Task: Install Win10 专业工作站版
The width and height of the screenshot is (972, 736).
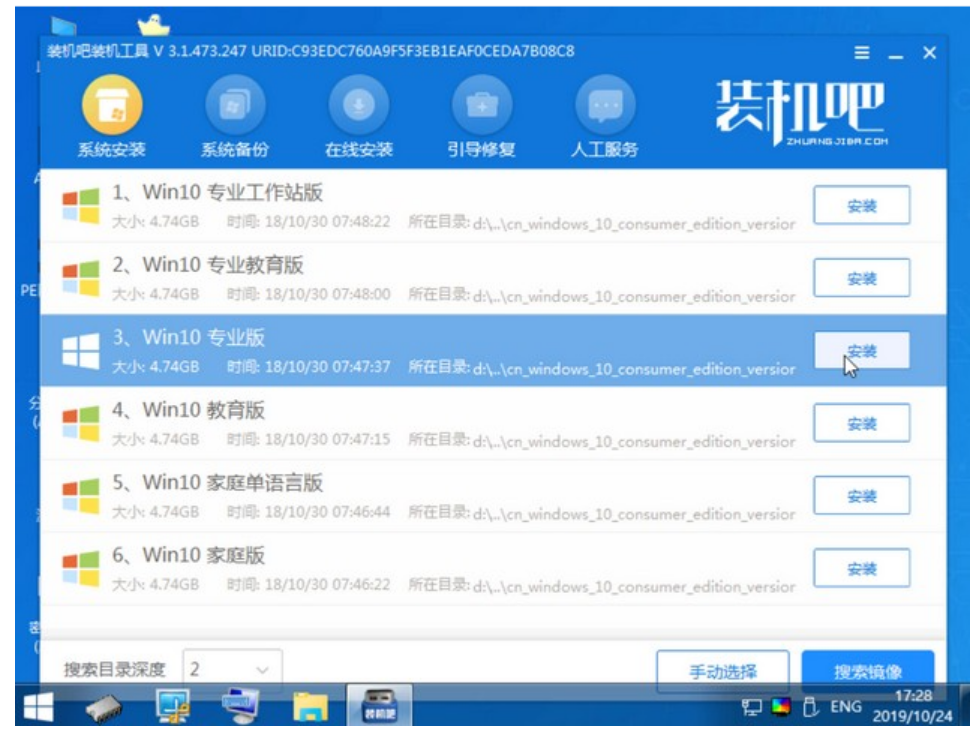Action: point(862,205)
